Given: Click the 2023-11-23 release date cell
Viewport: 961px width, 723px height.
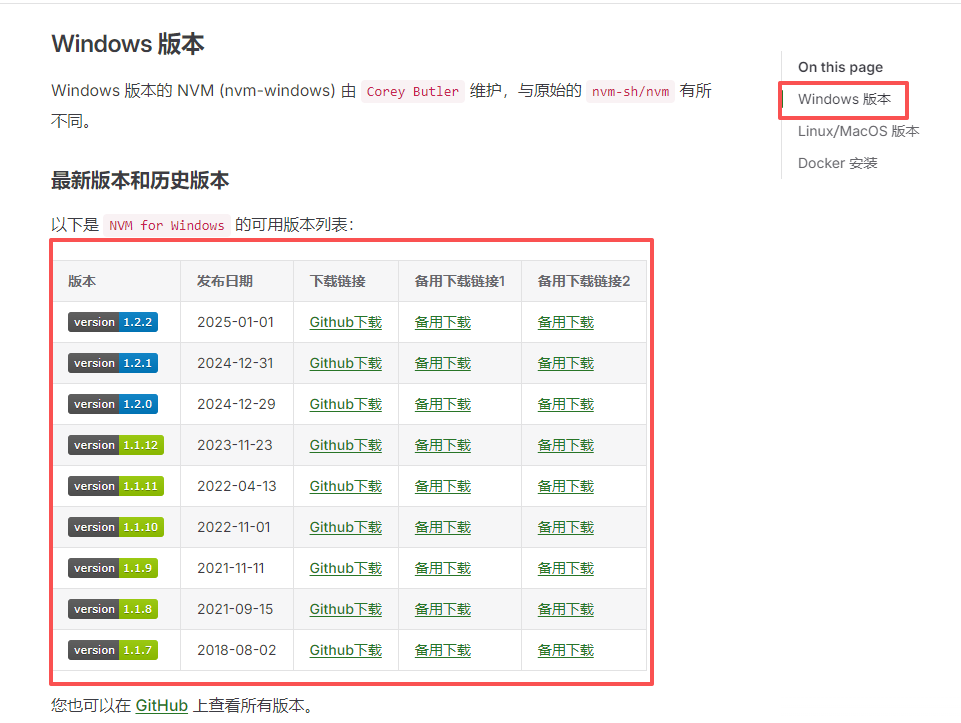Looking at the screenshot, I should coord(235,445).
